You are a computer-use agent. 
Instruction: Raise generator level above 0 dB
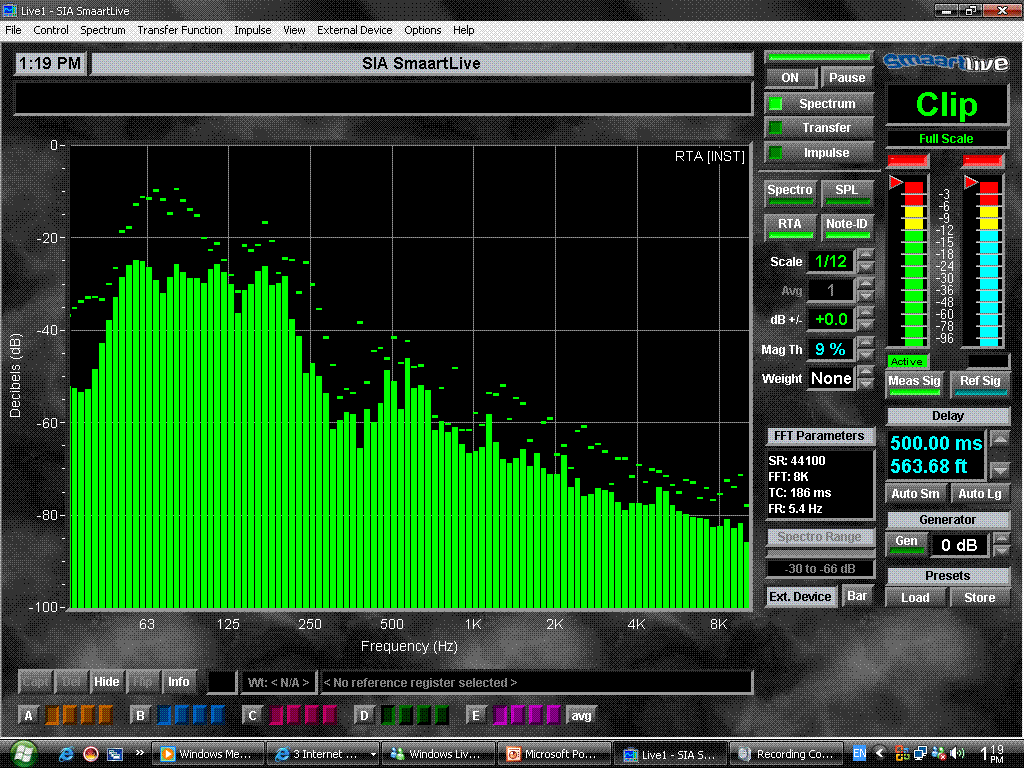1001,539
